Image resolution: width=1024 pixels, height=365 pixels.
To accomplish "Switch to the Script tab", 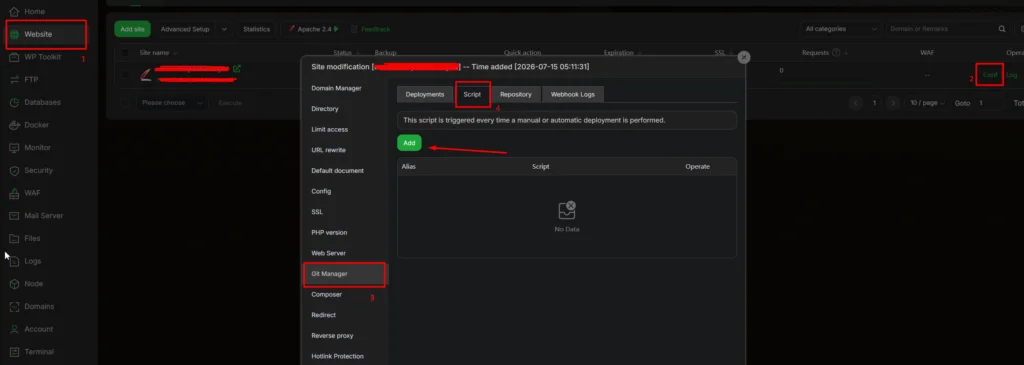I will coord(472,94).
